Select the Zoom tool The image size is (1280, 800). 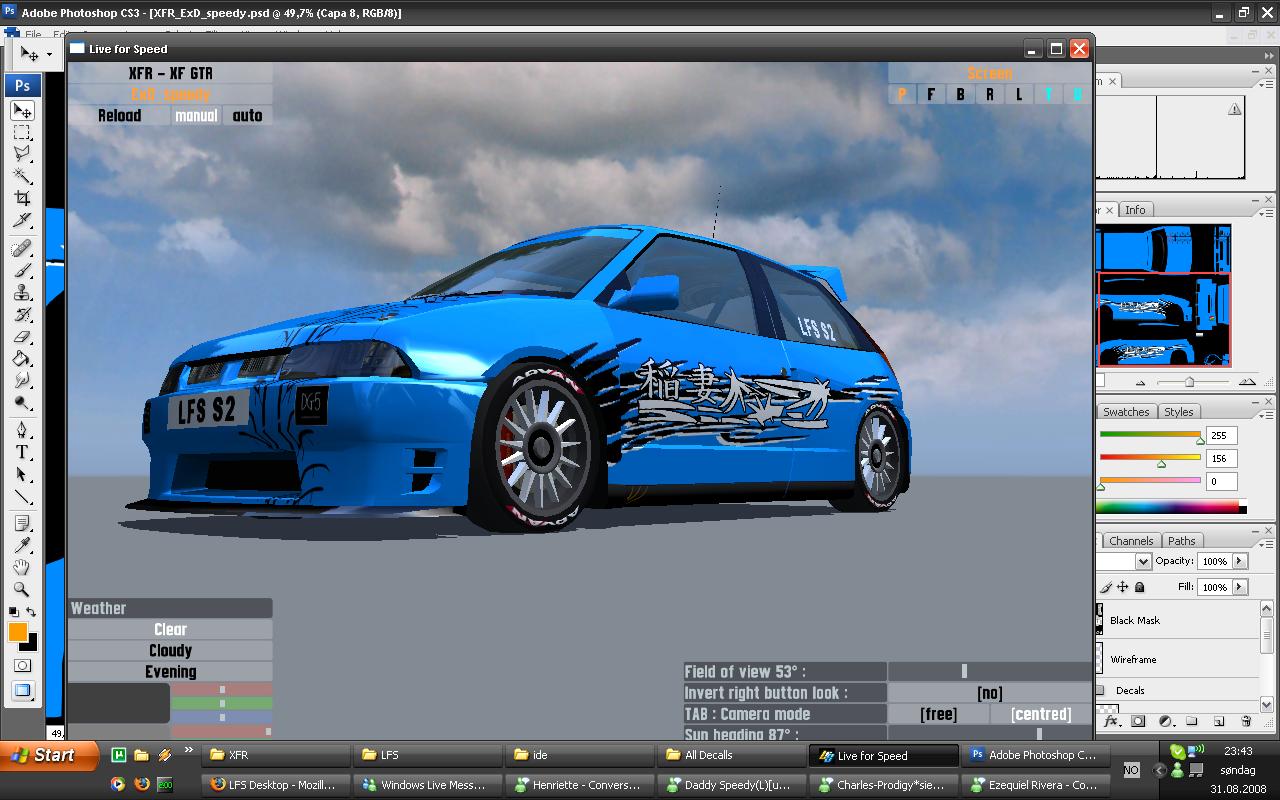(x=22, y=590)
